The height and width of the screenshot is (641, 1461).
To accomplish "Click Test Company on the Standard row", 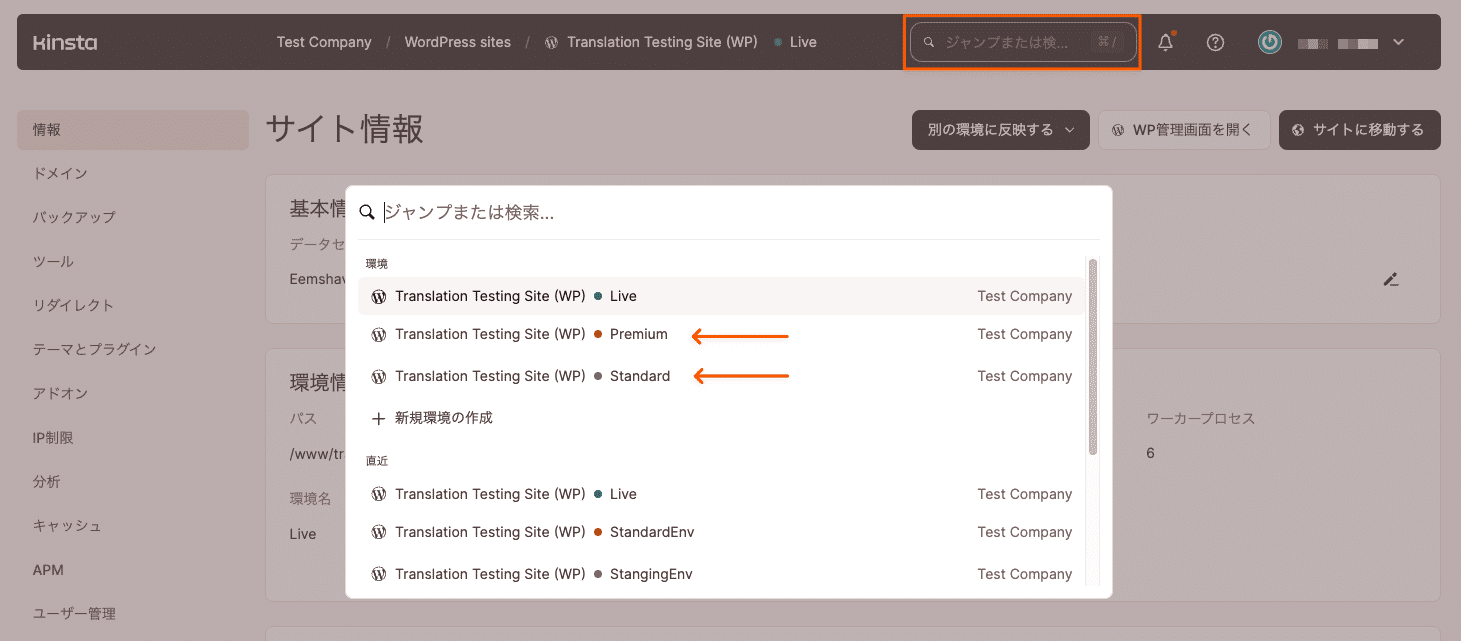I will (1025, 376).
